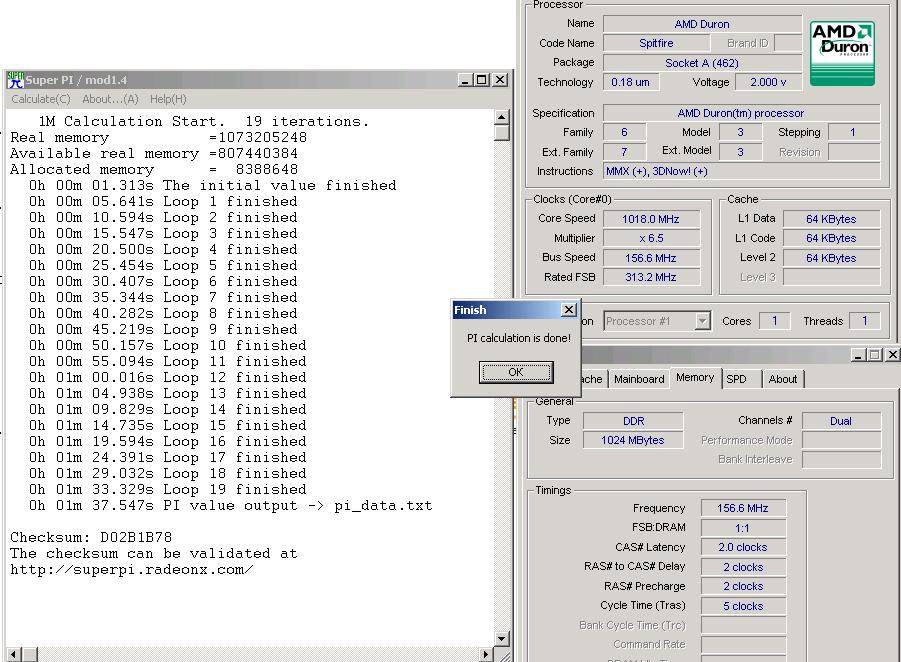Switch to the SPD tab in CPU-Z
Screen dimensions: 901x662
pos(736,379)
